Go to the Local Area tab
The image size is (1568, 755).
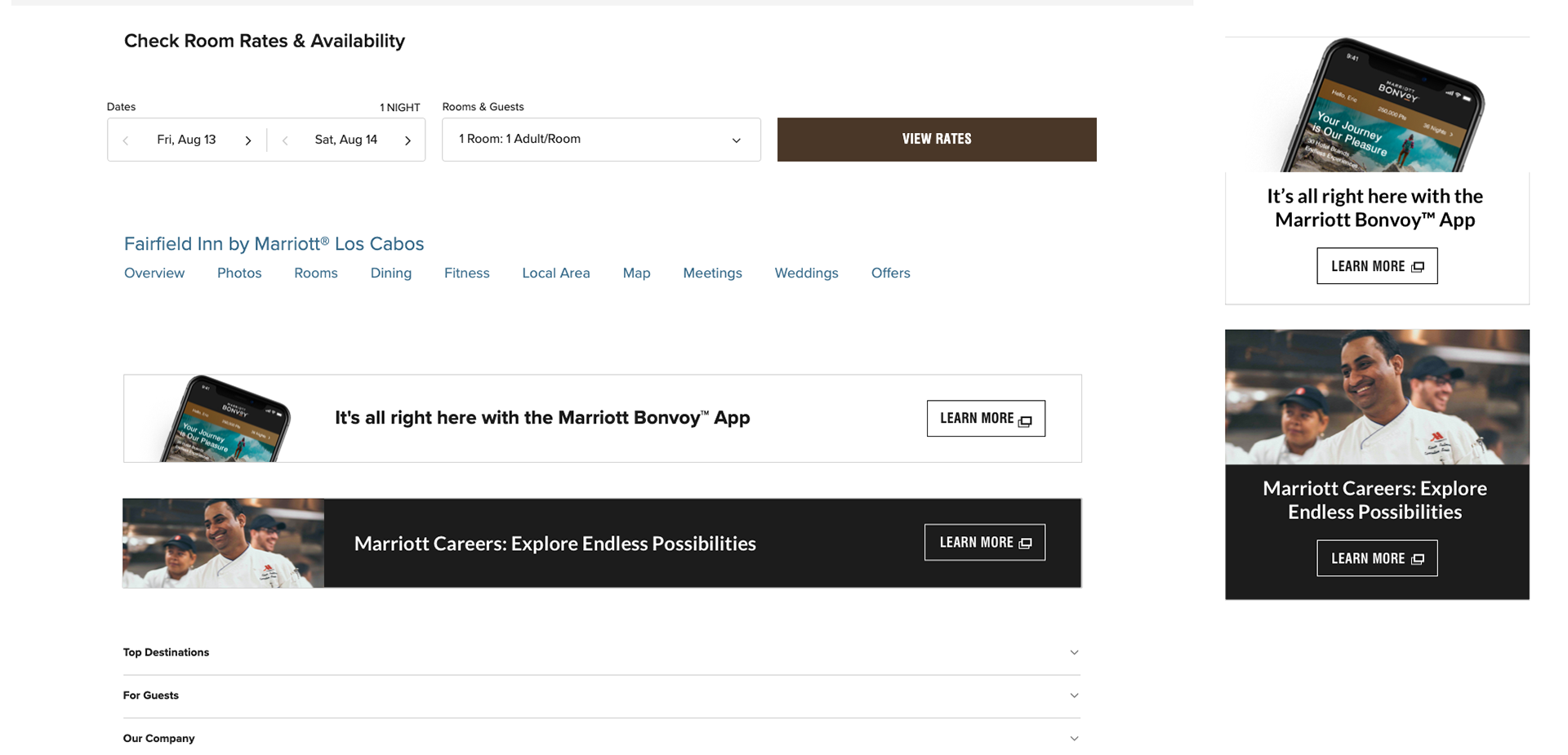556,273
